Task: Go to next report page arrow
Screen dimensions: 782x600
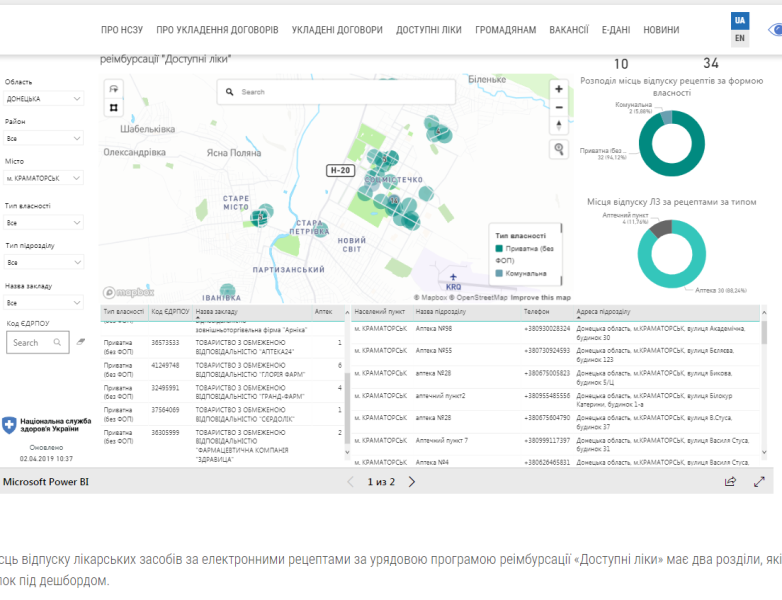Action: click(412, 481)
